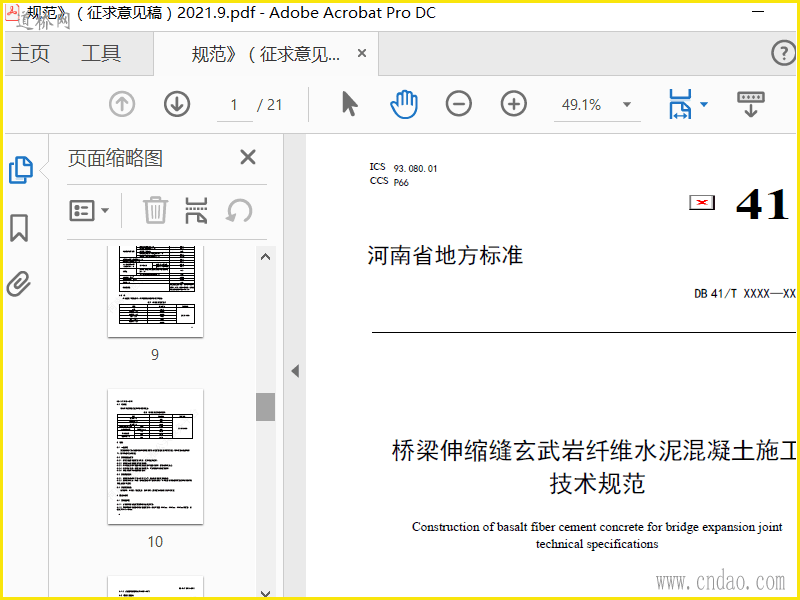Zoom out with minus icon
This screenshot has width=800, height=600.
[459, 104]
